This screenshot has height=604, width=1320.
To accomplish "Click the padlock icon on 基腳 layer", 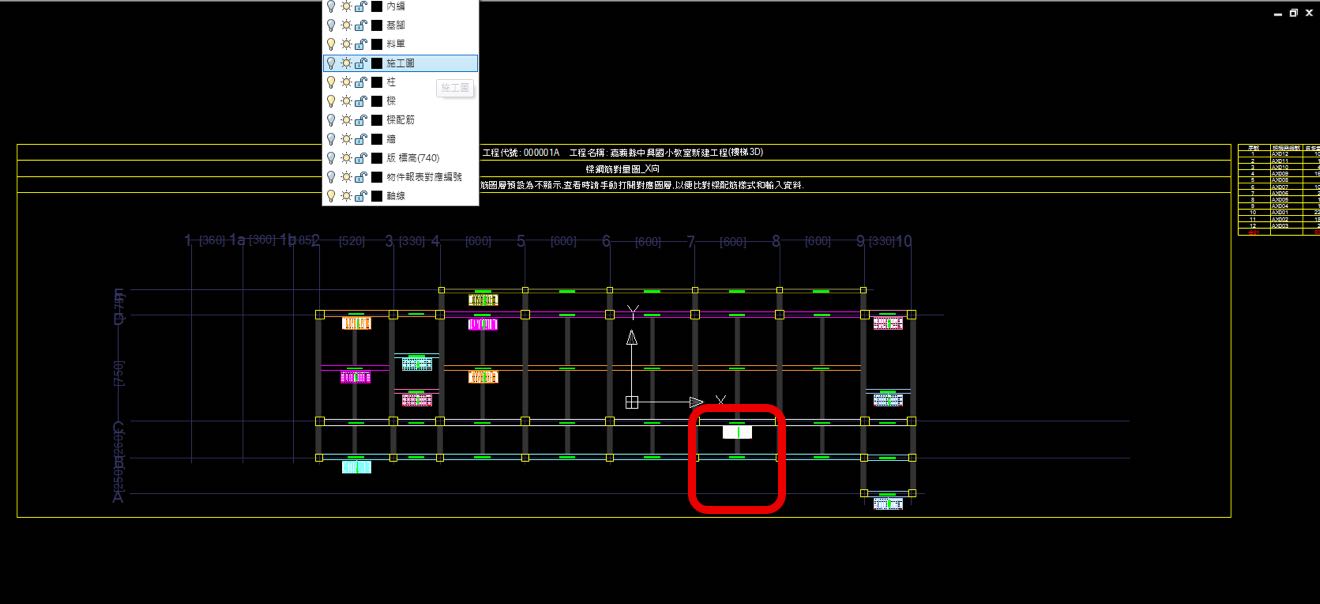I will [x=361, y=25].
